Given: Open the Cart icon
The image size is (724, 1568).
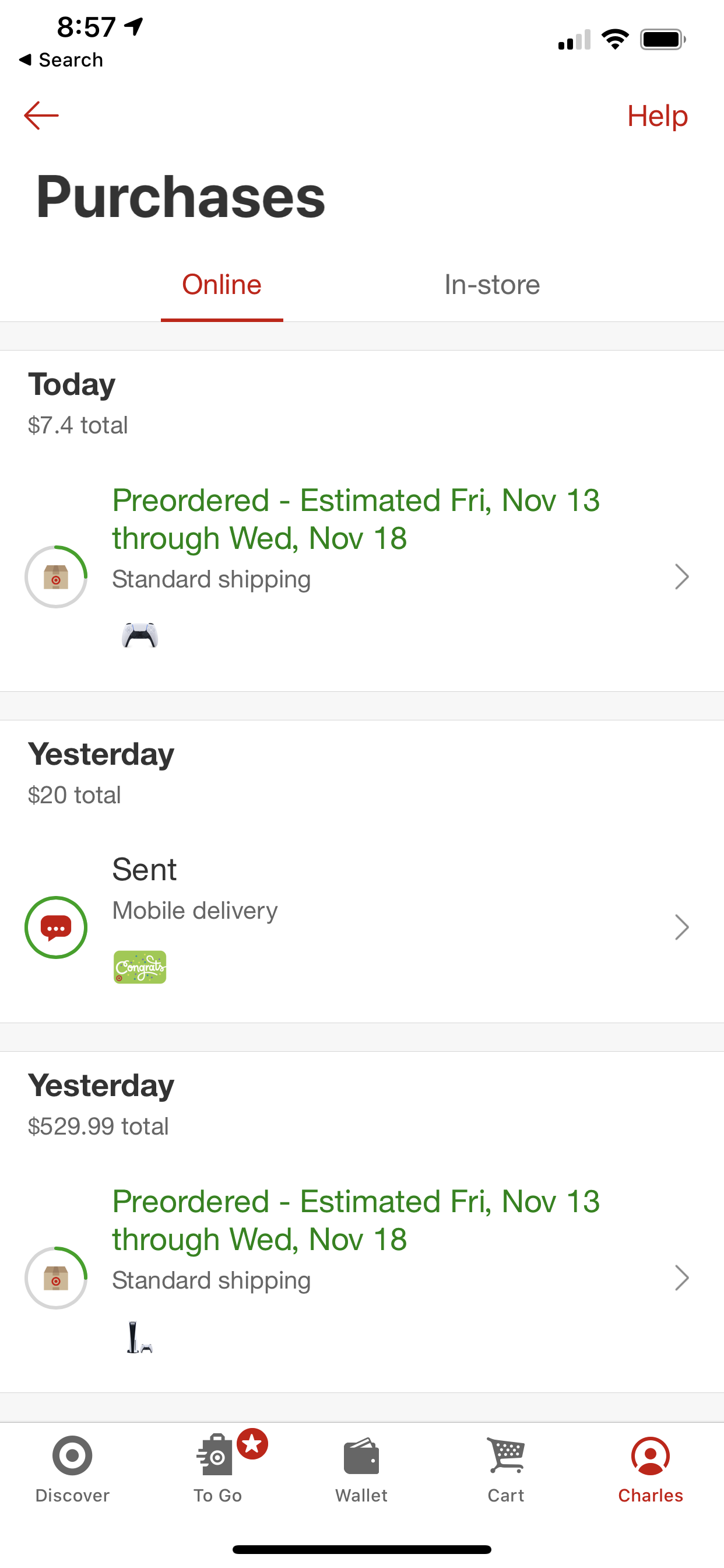Looking at the screenshot, I should [505, 1456].
